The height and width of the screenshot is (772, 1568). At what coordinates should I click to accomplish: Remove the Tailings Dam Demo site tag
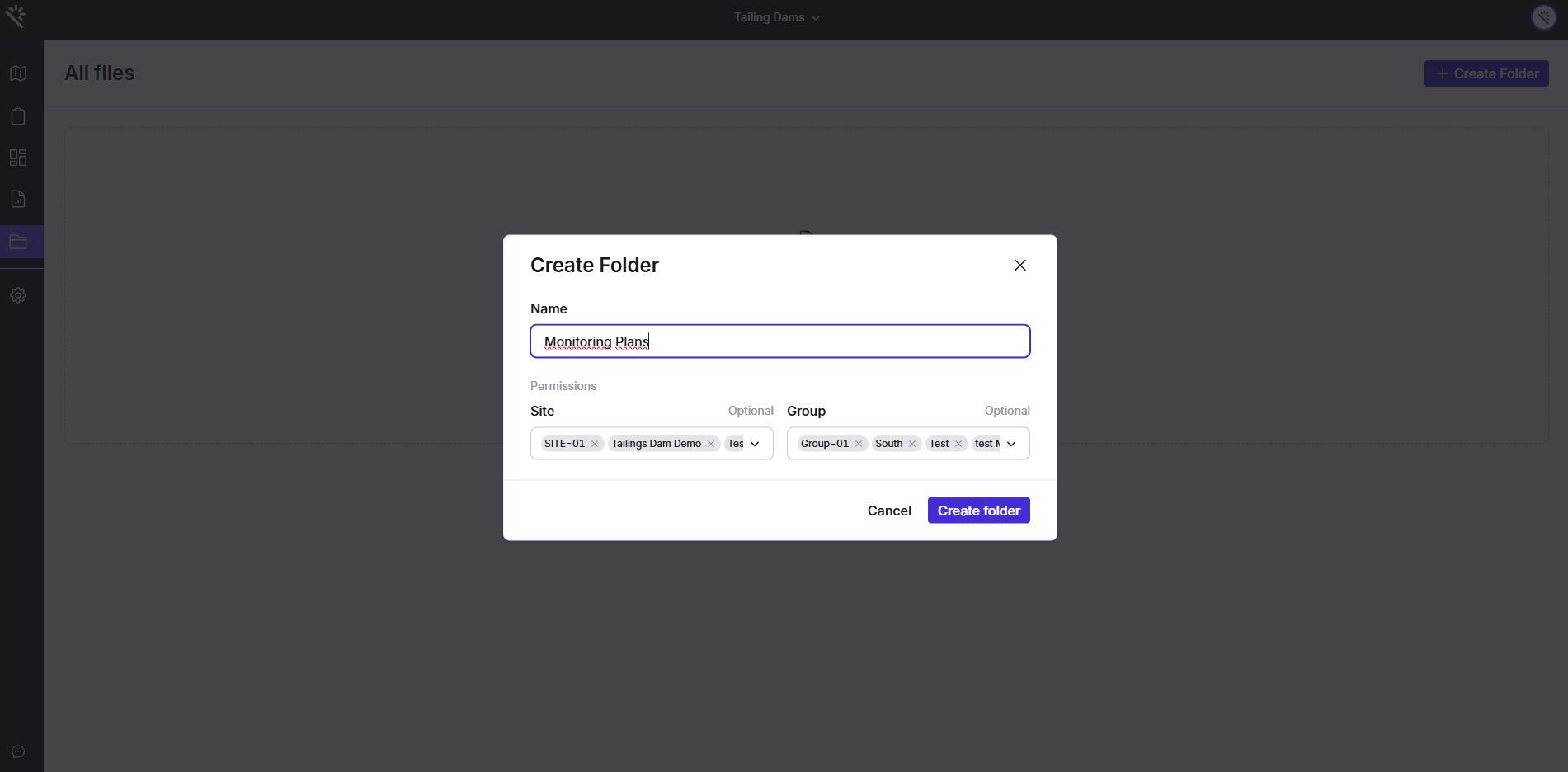[711, 444]
